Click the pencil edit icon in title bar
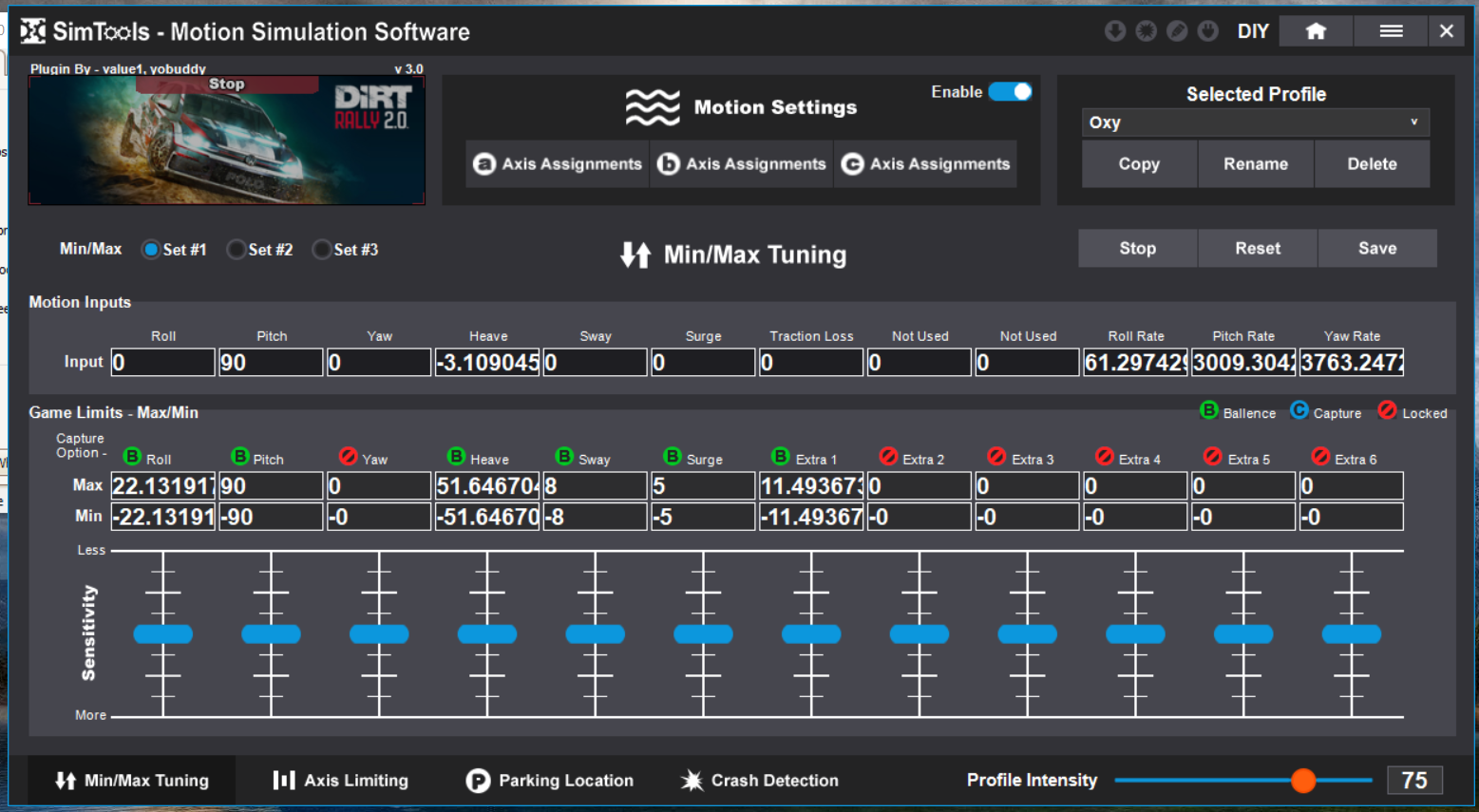The width and height of the screenshot is (1479, 812). click(1177, 31)
